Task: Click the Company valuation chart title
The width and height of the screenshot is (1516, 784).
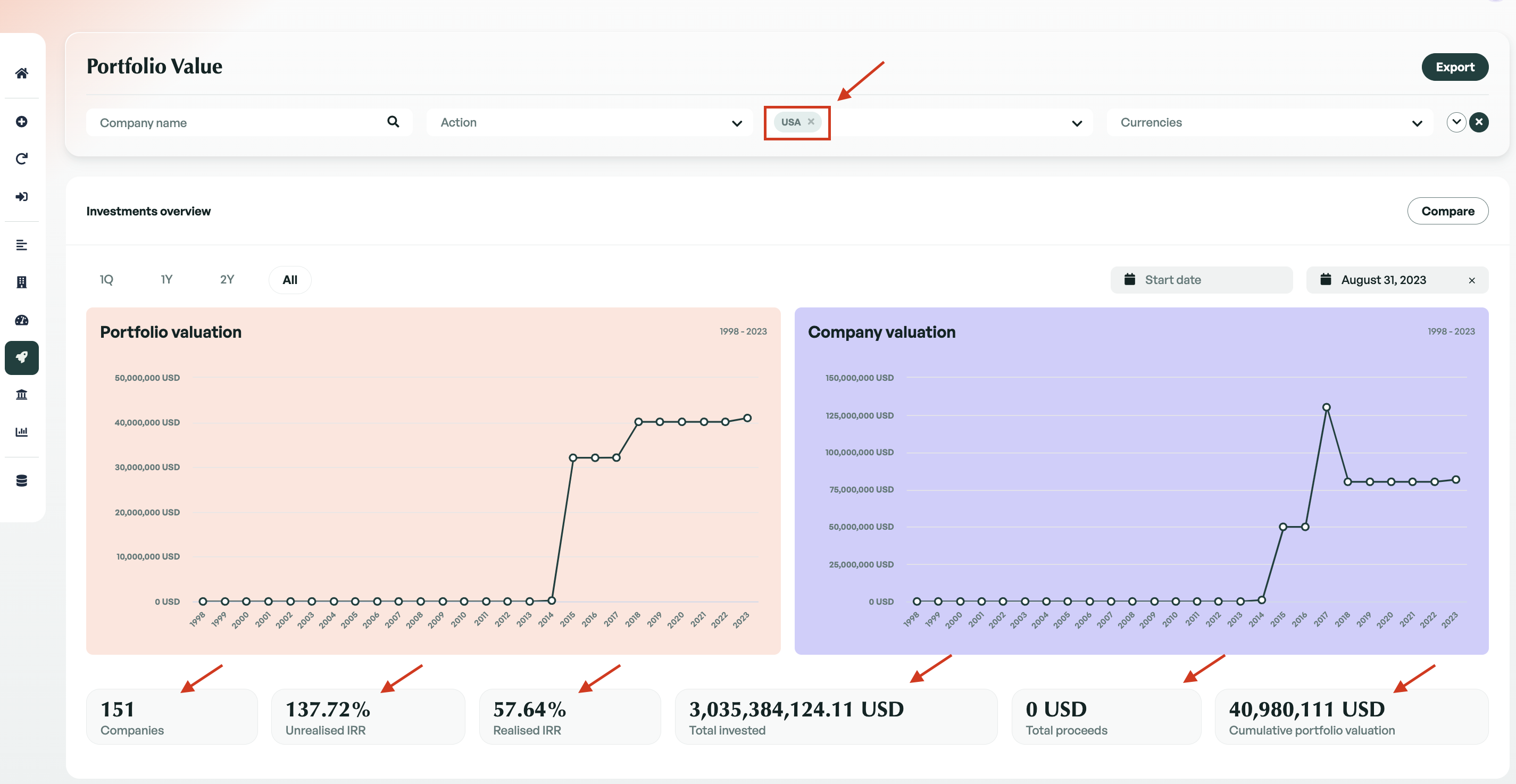Action: pyautogui.click(x=881, y=332)
